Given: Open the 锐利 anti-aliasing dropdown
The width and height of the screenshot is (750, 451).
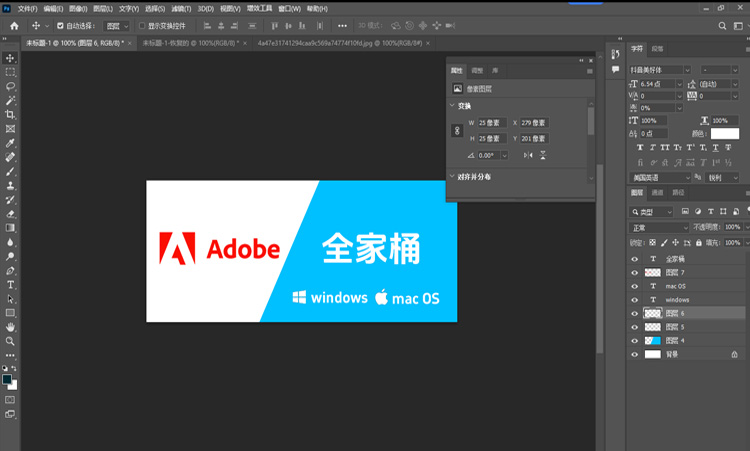Looking at the screenshot, I should [x=722, y=177].
